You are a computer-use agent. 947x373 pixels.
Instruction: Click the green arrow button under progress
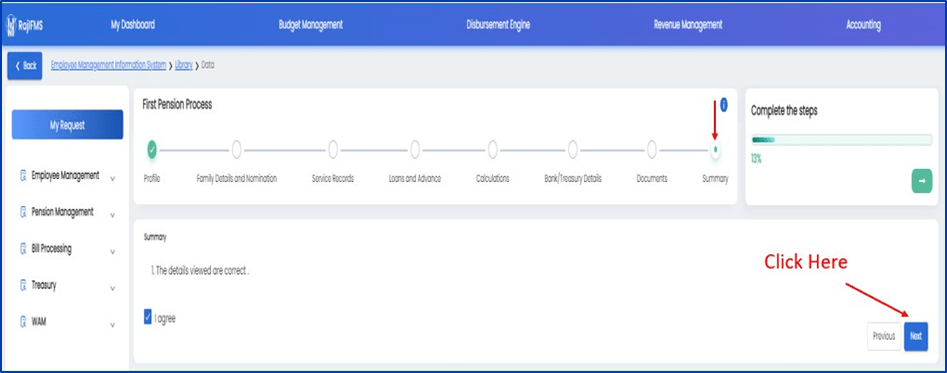pyautogui.click(x=922, y=181)
